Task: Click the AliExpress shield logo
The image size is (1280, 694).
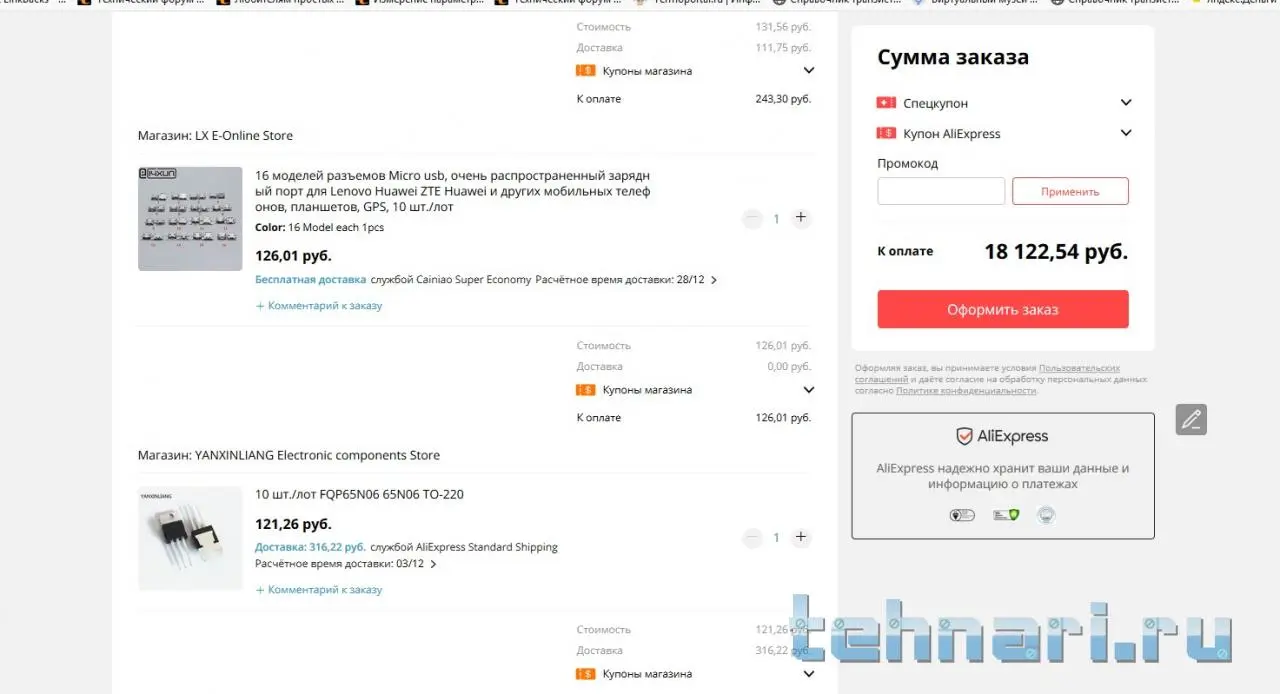Action: (964, 436)
